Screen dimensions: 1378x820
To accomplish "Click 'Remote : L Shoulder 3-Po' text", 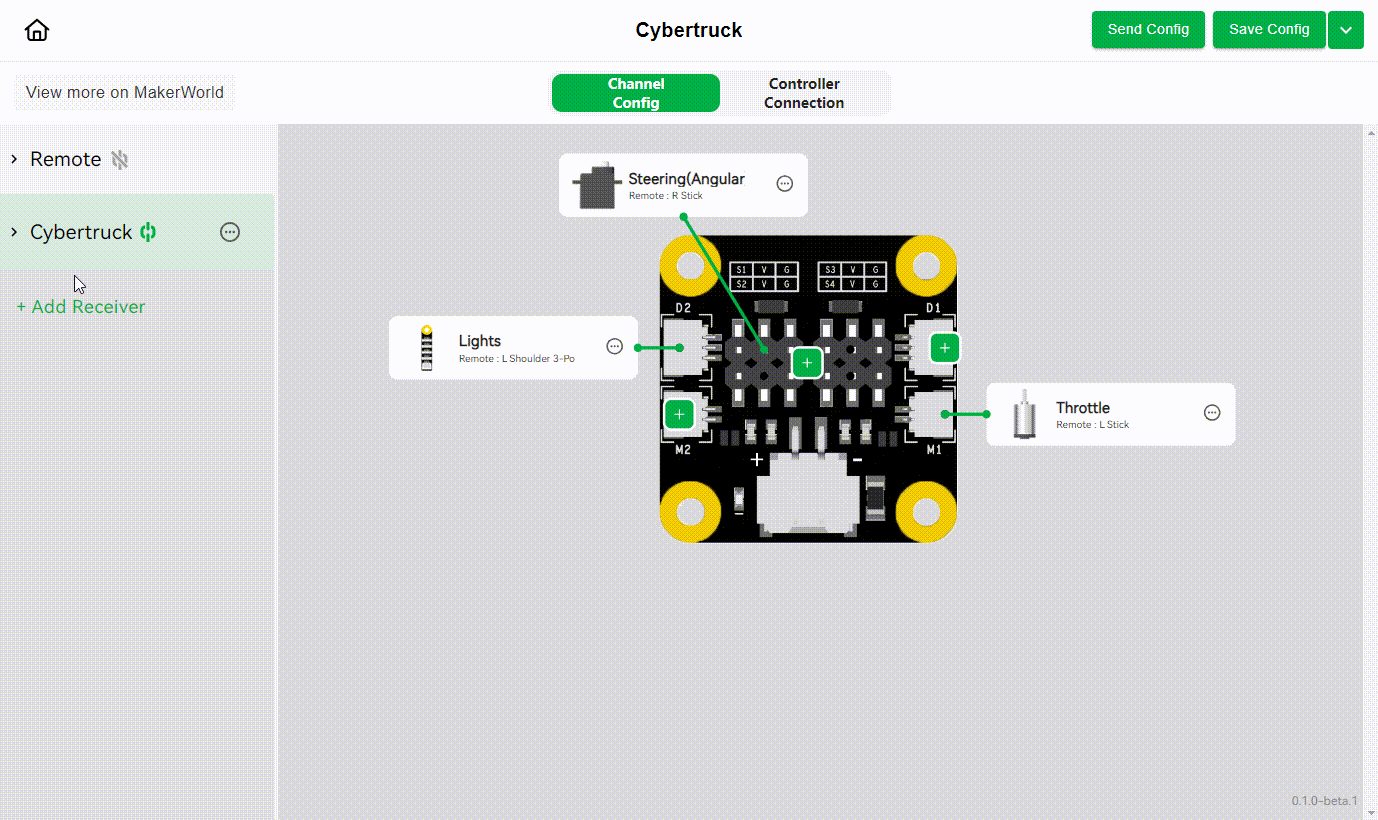I will 517,358.
